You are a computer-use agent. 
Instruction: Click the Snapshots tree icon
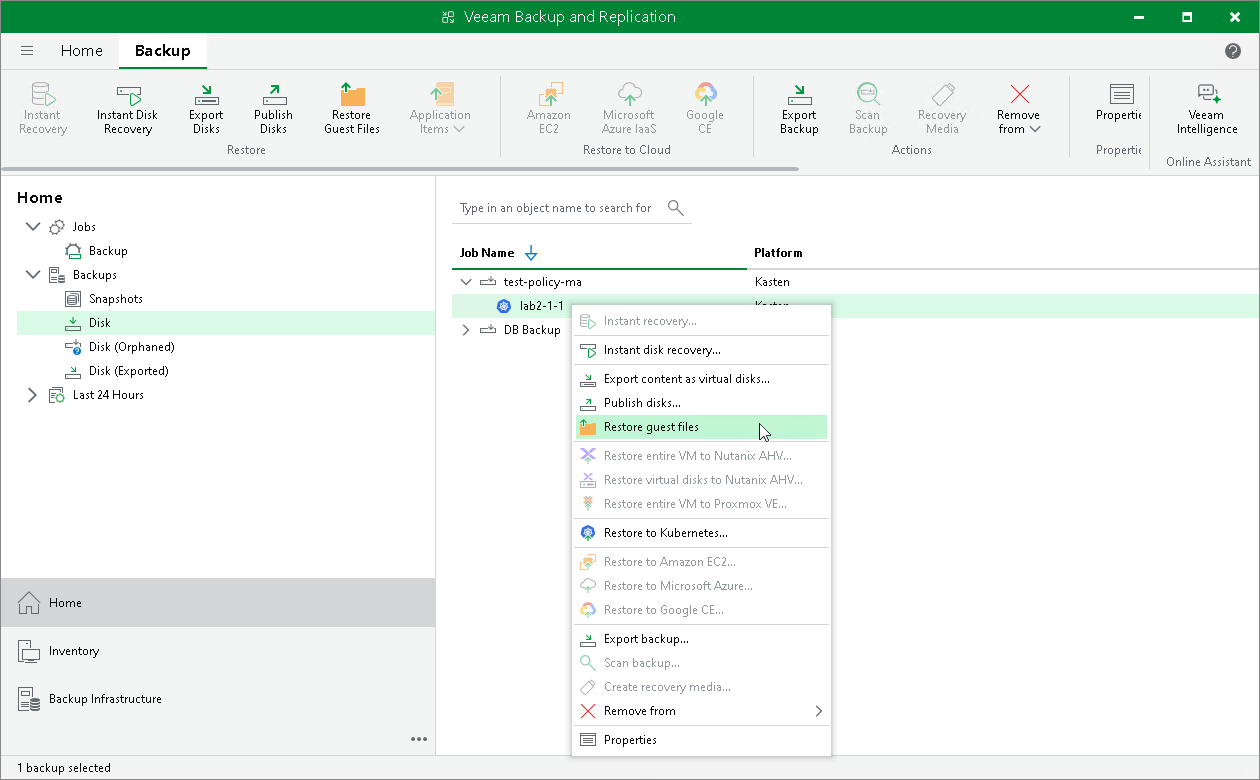(x=72, y=299)
